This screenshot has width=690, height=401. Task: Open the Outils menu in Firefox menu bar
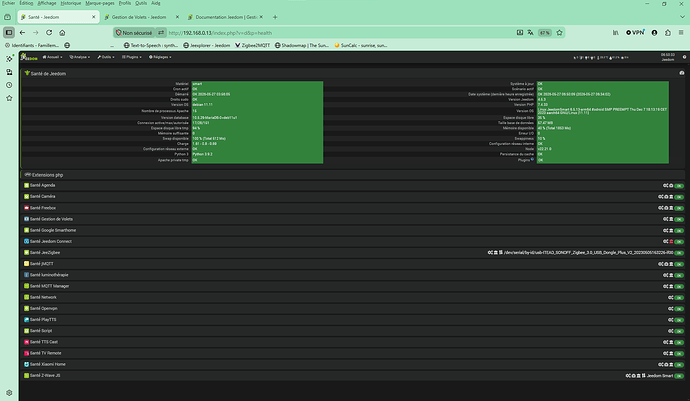(141, 3)
